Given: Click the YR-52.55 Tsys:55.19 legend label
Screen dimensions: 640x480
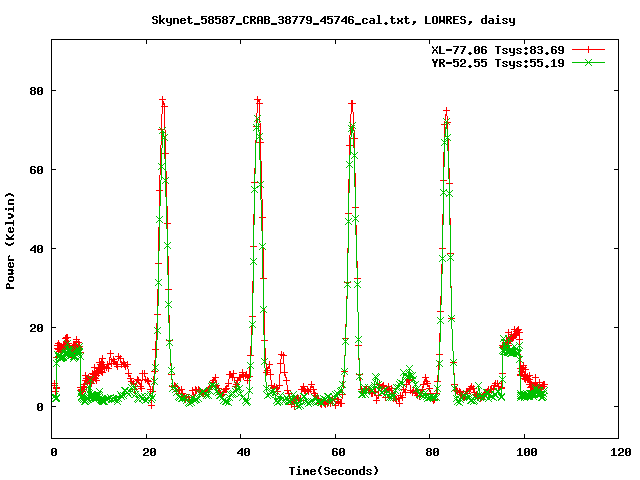Looking at the screenshot, I should pyautogui.click(x=498, y=63).
